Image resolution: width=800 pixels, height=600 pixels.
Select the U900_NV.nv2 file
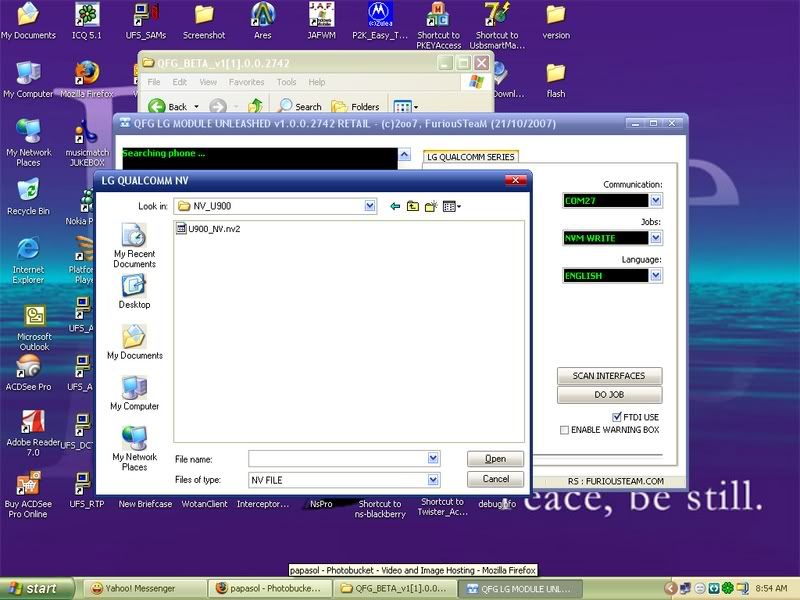(208, 229)
